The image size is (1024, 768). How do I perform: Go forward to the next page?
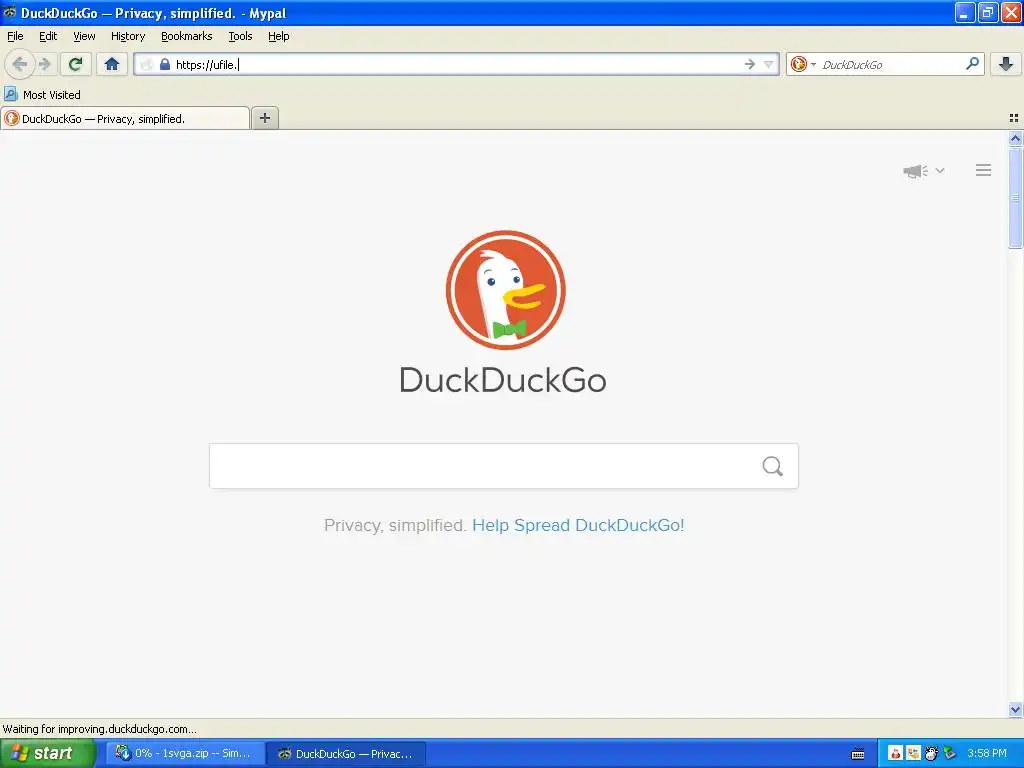click(x=45, y=64)
